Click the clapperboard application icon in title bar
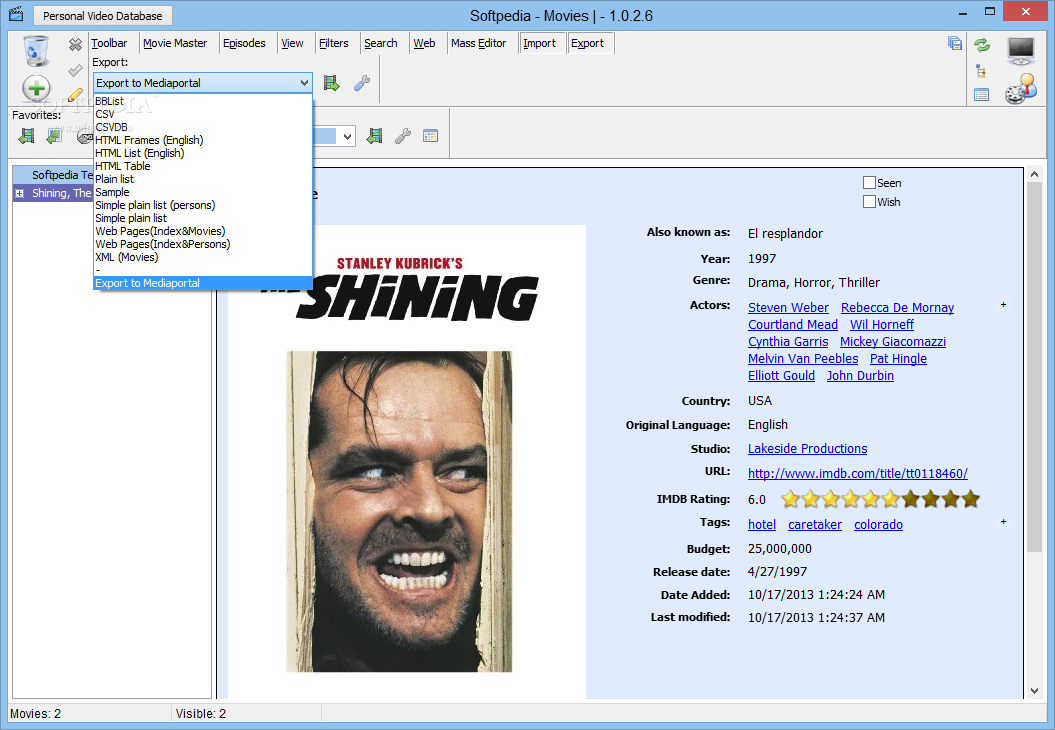 point(15,13)
